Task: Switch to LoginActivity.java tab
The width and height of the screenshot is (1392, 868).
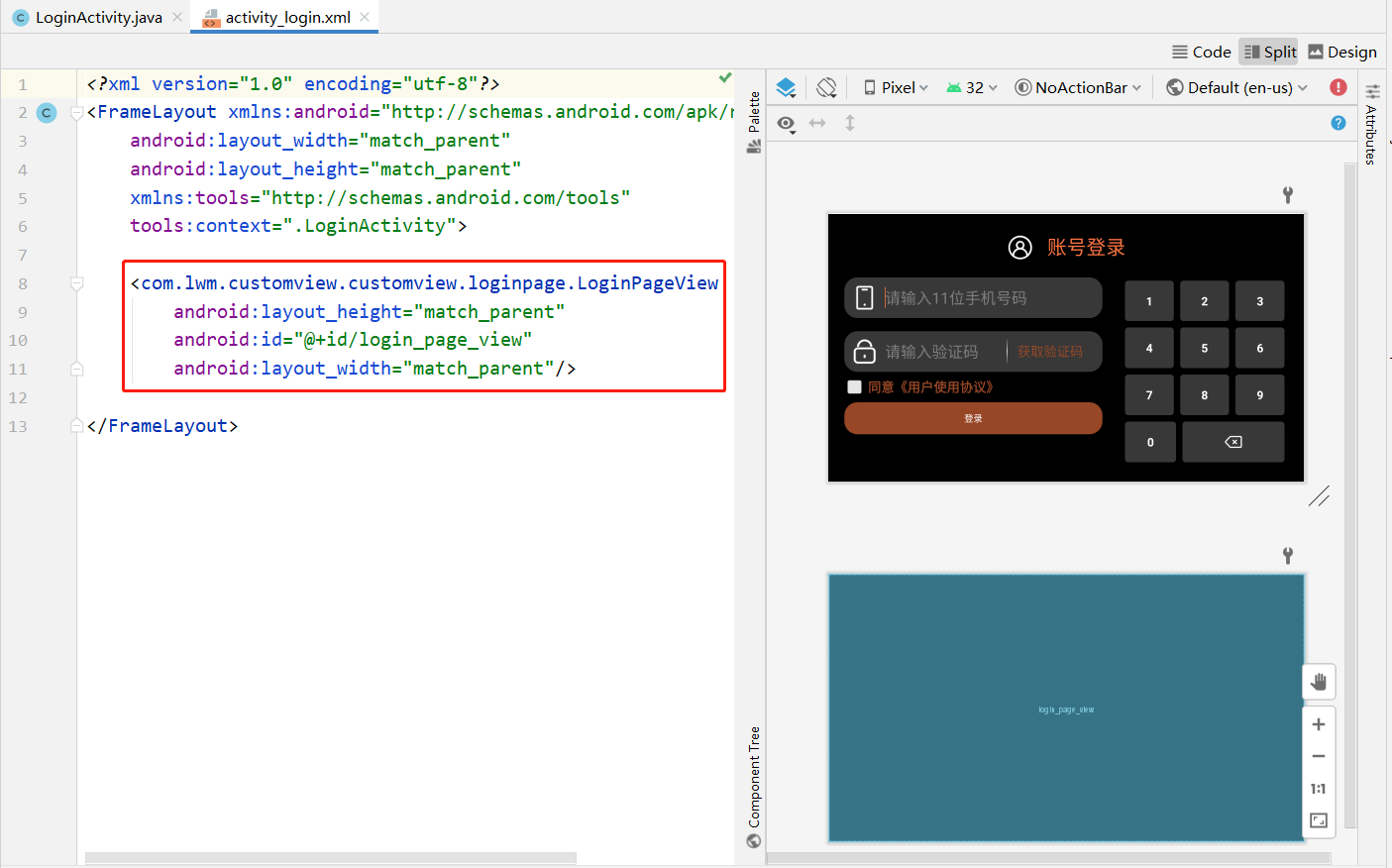Action: [x=87, y=17]
